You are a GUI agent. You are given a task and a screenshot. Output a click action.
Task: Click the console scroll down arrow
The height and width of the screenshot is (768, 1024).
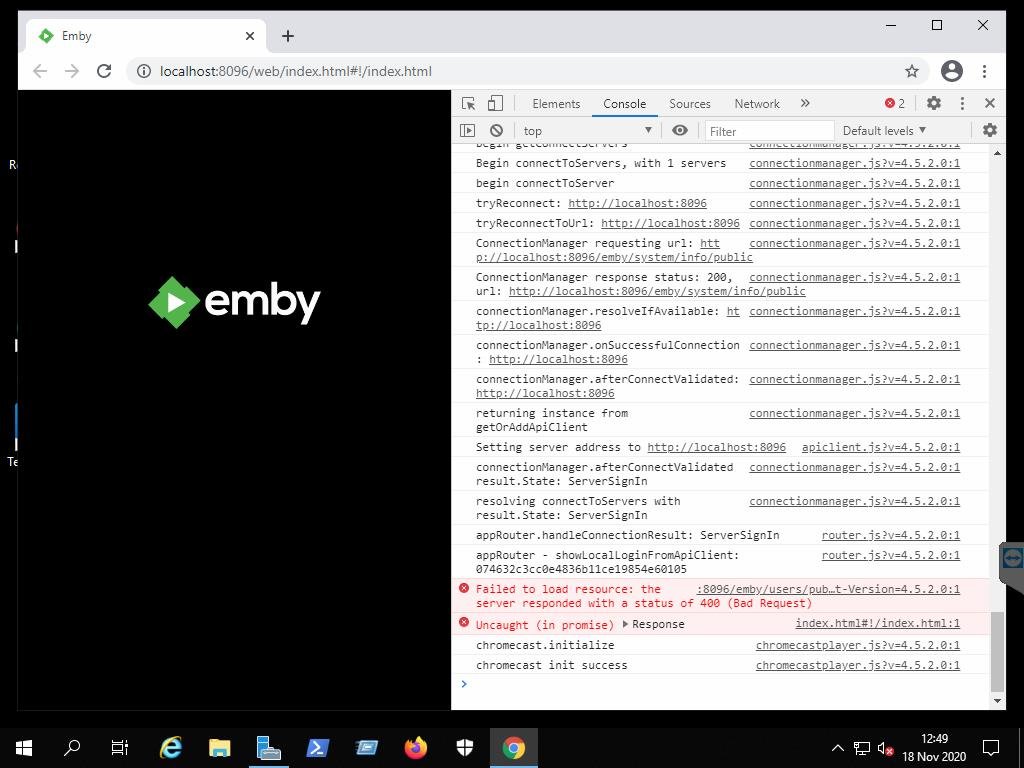click(x=997, y=701)
